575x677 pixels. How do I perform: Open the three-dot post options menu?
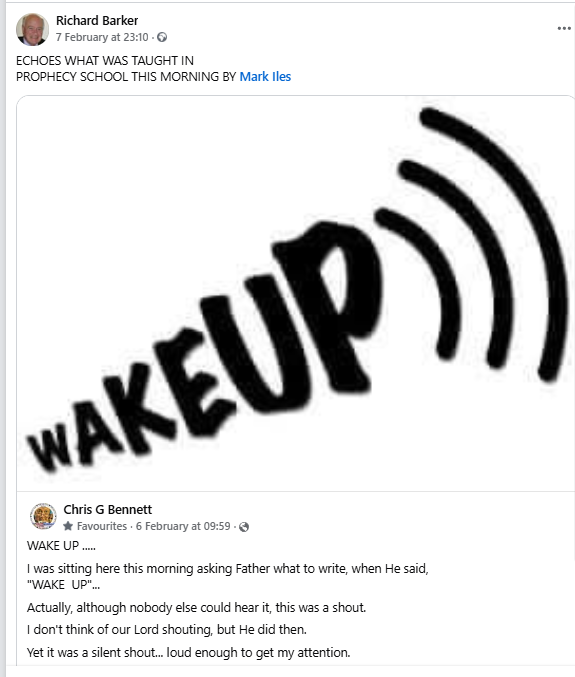click(564, 28)
